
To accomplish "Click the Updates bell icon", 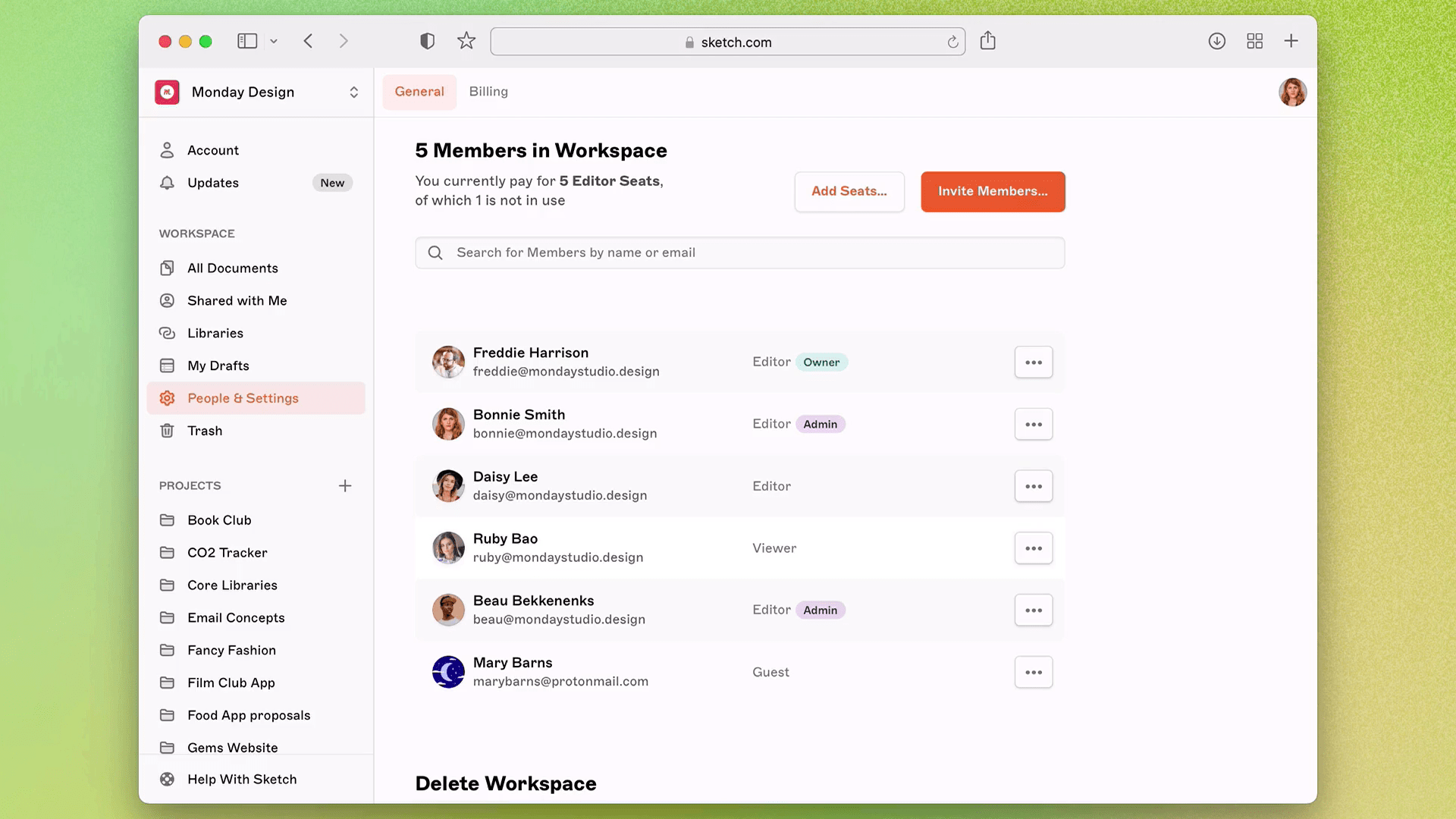I will (x=167, y=183).
